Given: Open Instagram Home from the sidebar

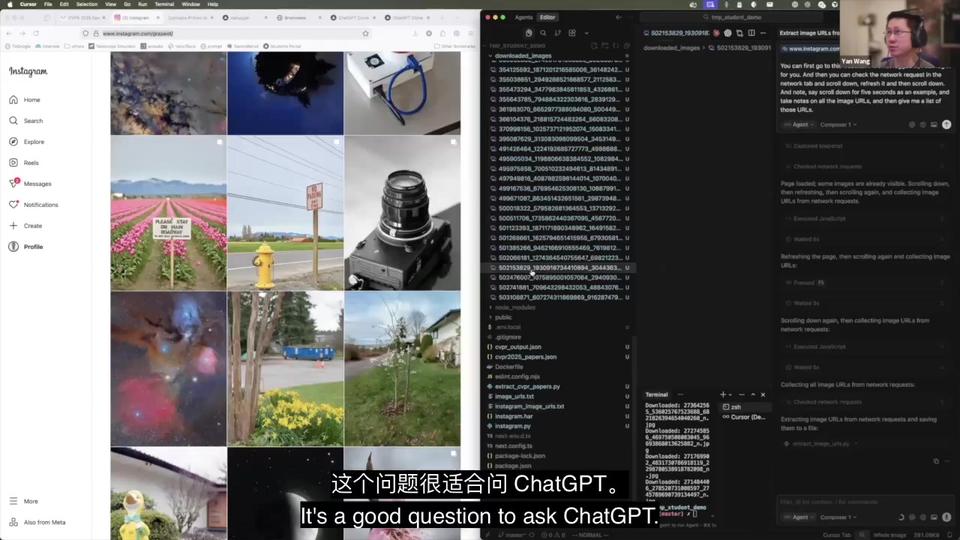Looking at the screenshot, I should [x=25, y=100].
